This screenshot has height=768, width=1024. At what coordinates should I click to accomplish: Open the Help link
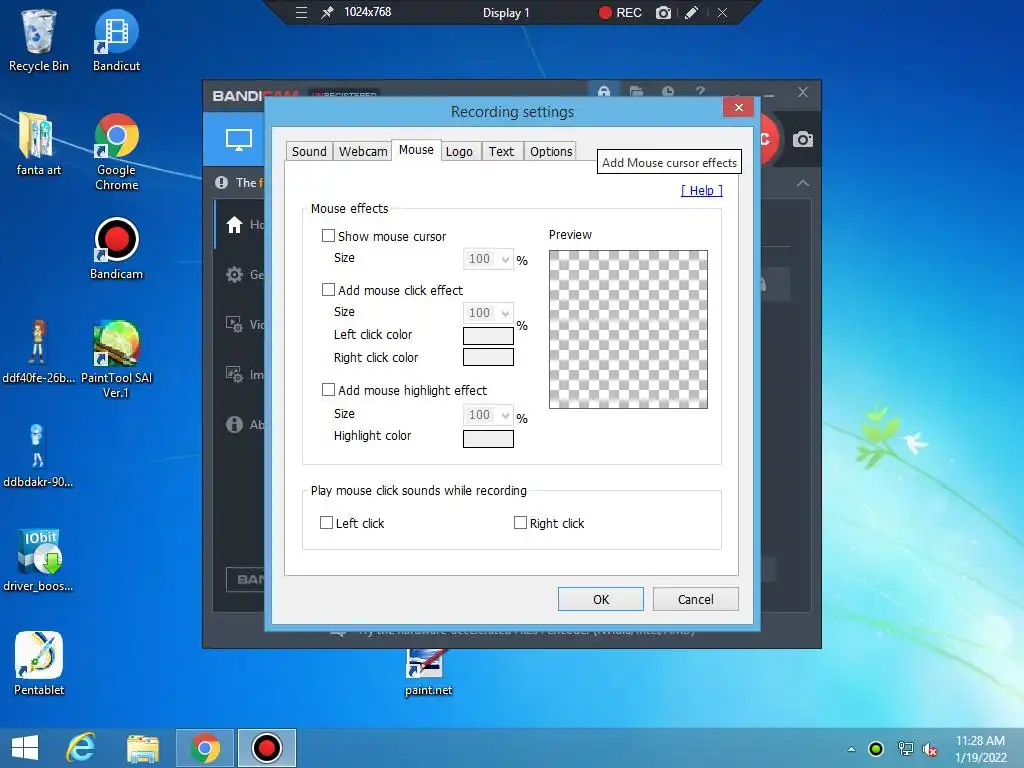pyautogui.click(x=702, y=190)
